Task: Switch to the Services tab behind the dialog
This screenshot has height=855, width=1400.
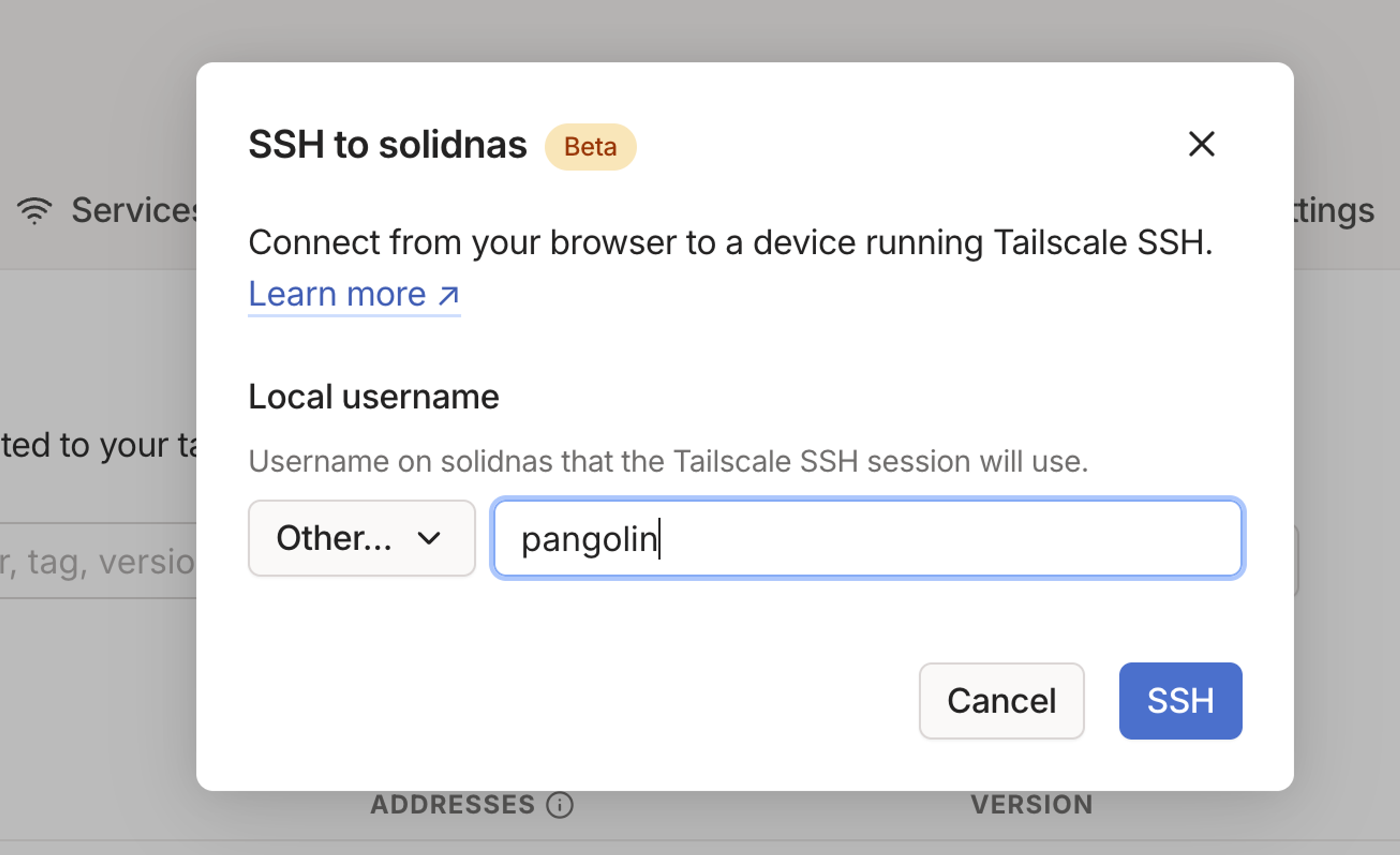Action: click(x=114, y=210)
